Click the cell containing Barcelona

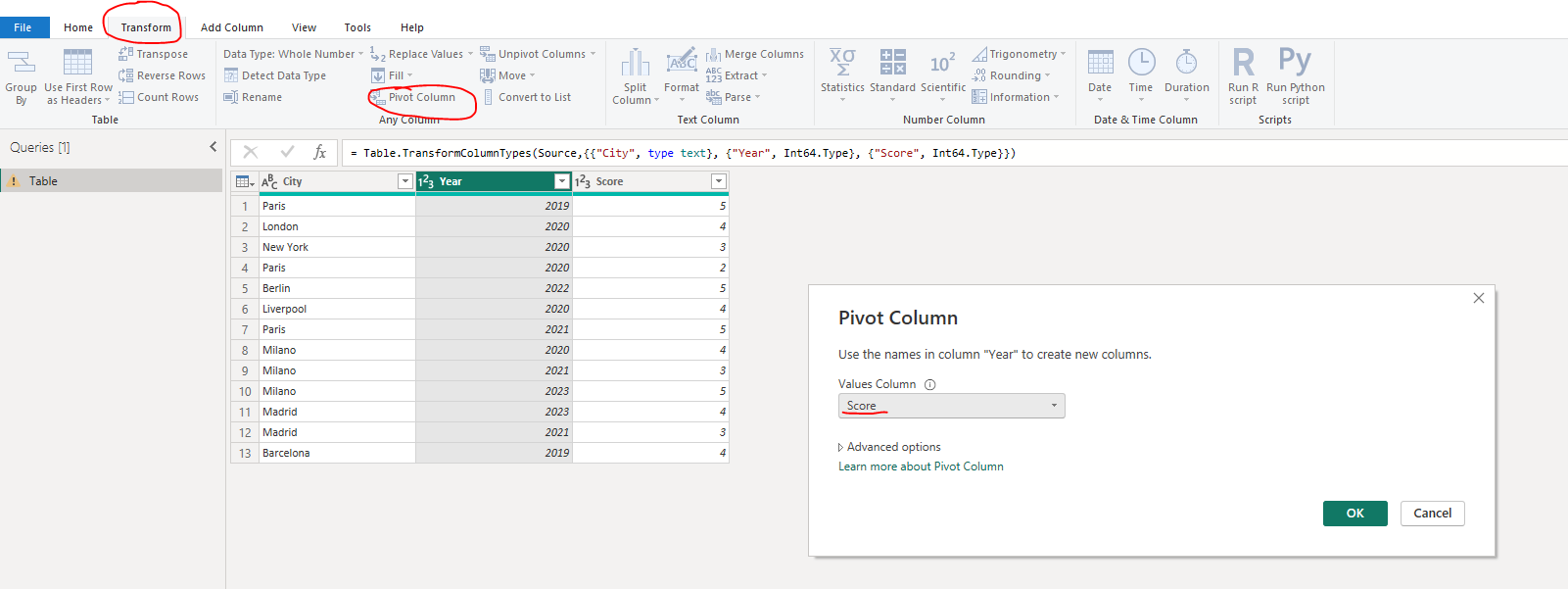[337, 453]
